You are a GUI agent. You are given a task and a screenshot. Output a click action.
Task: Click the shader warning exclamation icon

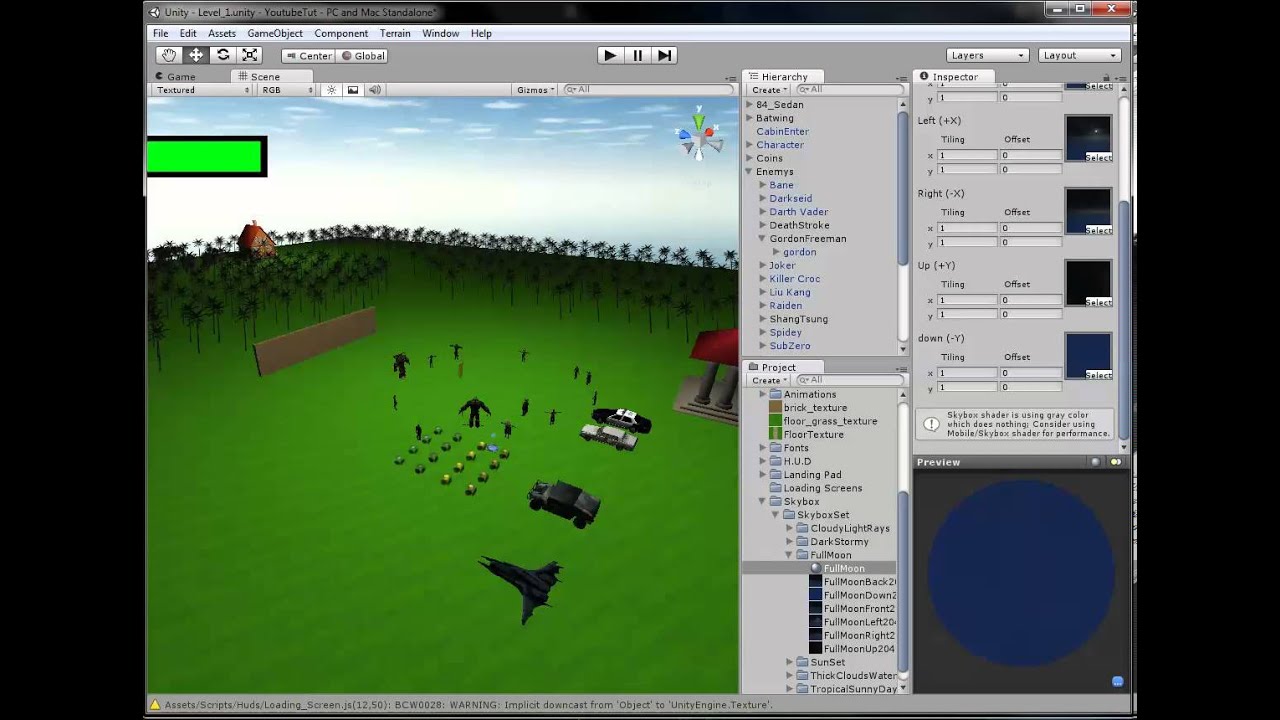coord(931,424)
